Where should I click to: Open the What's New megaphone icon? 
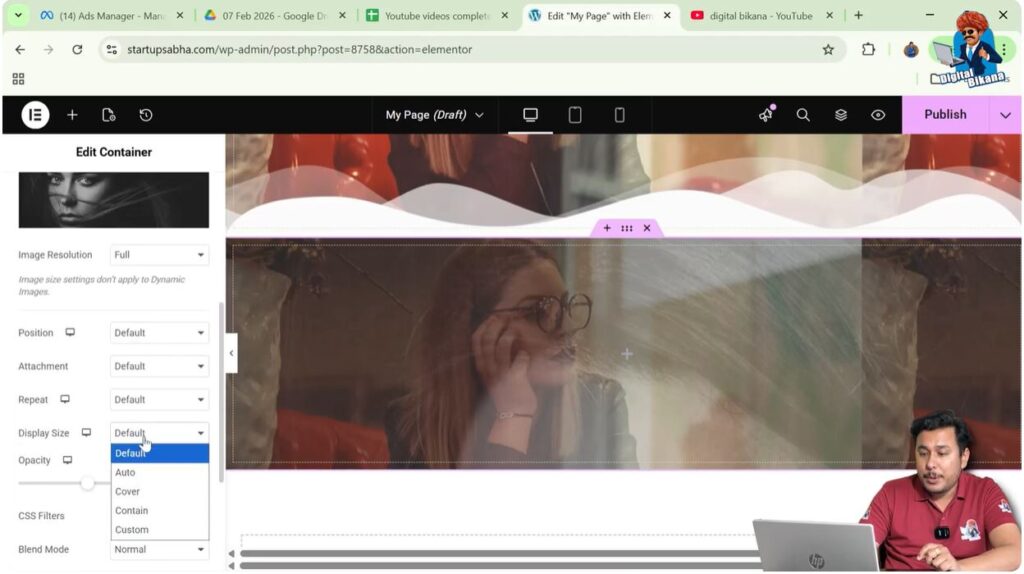coord(766,115)
